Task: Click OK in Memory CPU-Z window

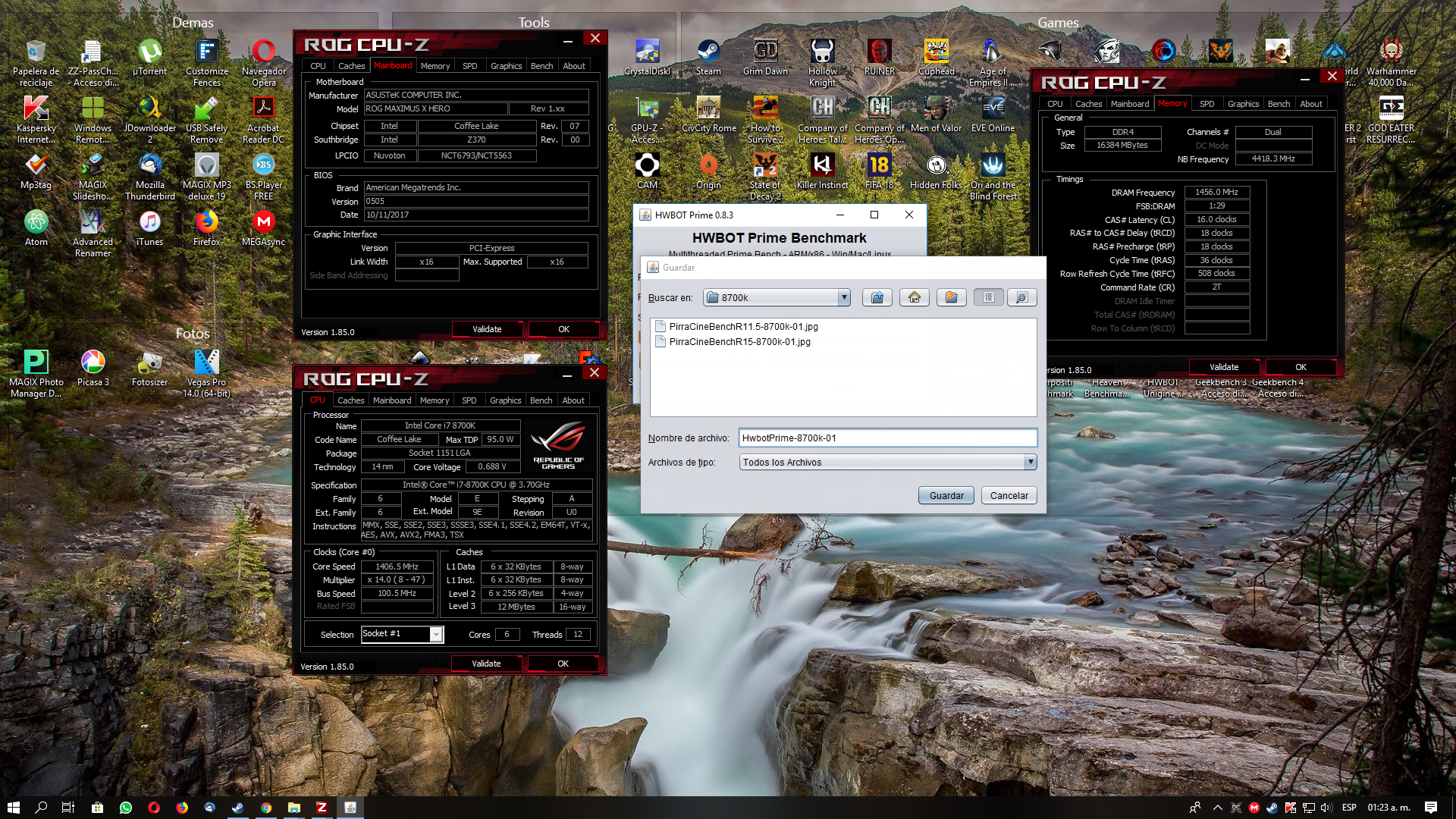Action: click(x=1301, y=367)
